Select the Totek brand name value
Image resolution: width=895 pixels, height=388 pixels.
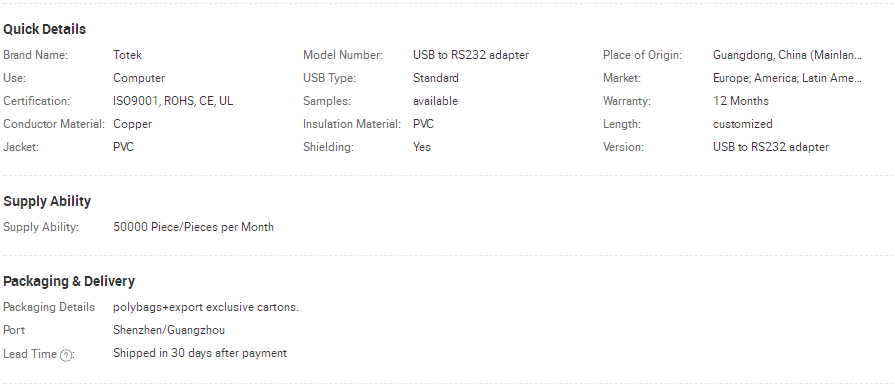[127, 55]
